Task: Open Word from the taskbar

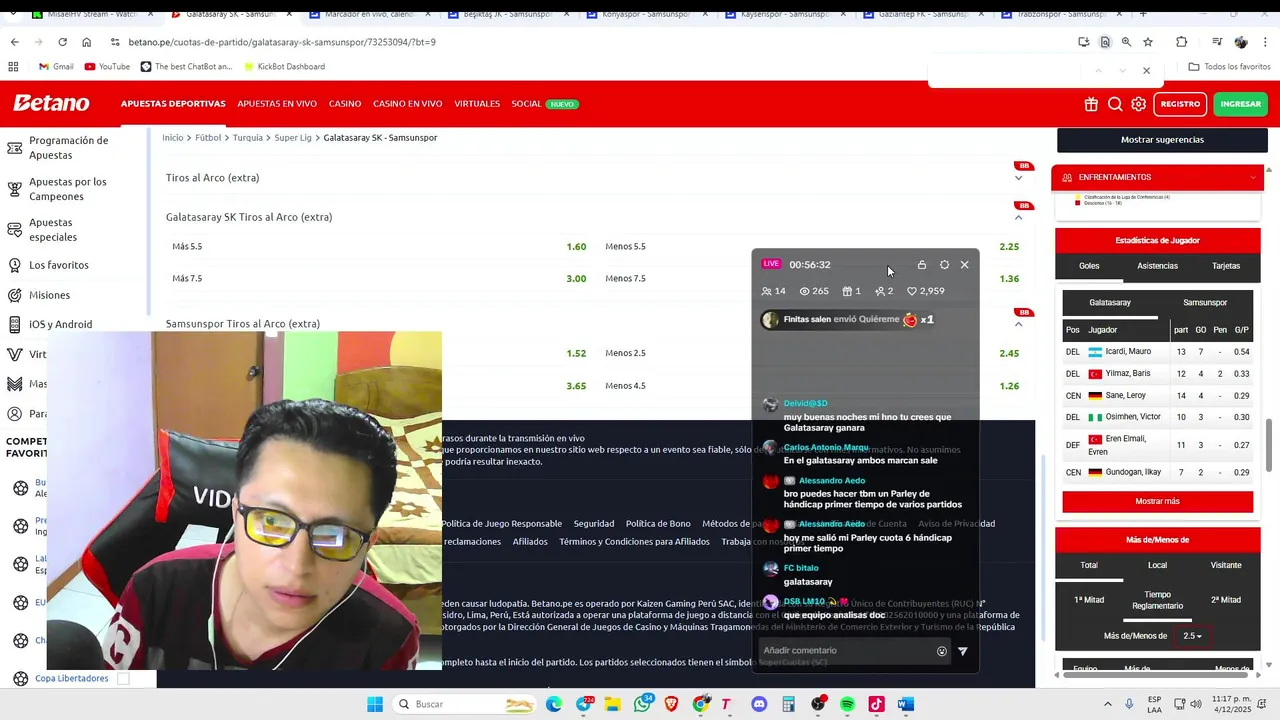Action: tap(906, 704)
